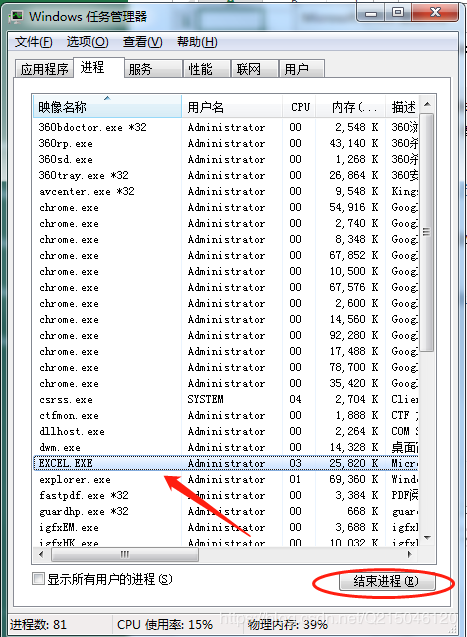This screenshot has height=637, width=467.
Task: Select the EXCEL.EXE process row
Action: click(226, 463)
